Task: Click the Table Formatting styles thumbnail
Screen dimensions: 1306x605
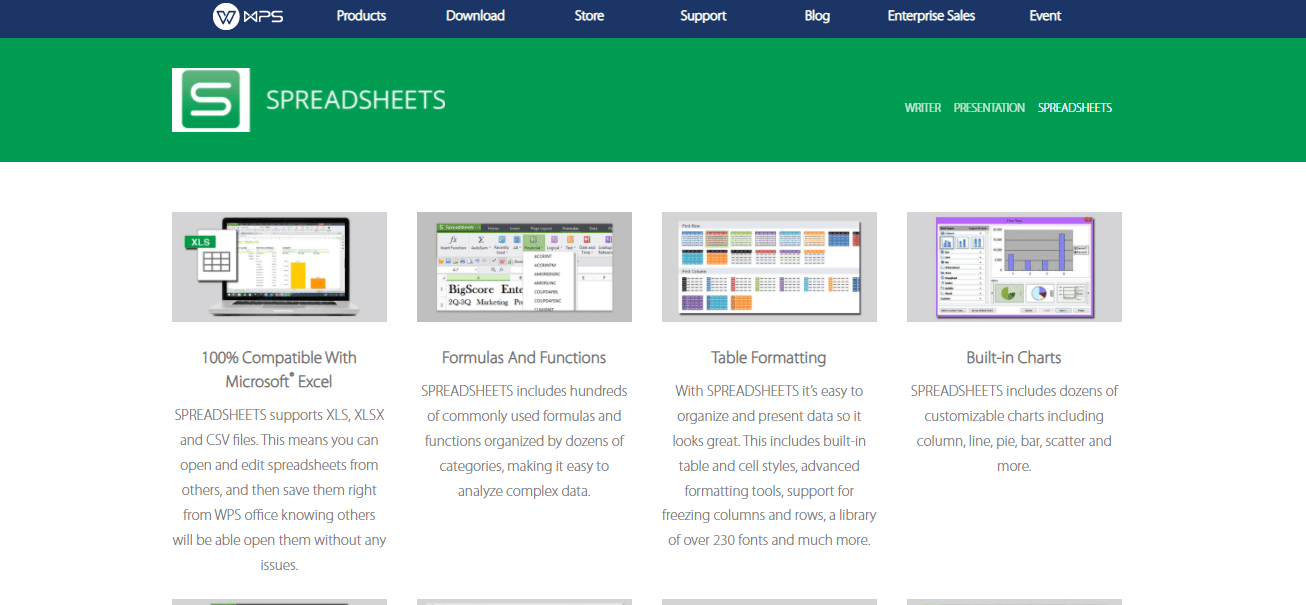Action: (769, 267)
